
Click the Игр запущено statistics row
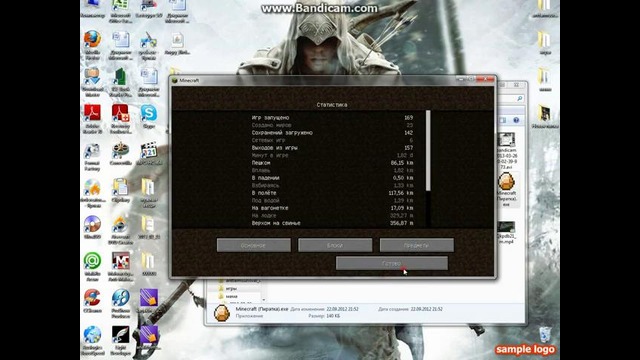point(332,118)
